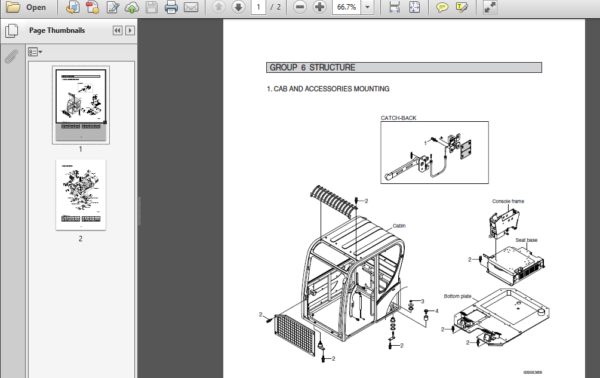Click the email envelope icon

point(191,7)
